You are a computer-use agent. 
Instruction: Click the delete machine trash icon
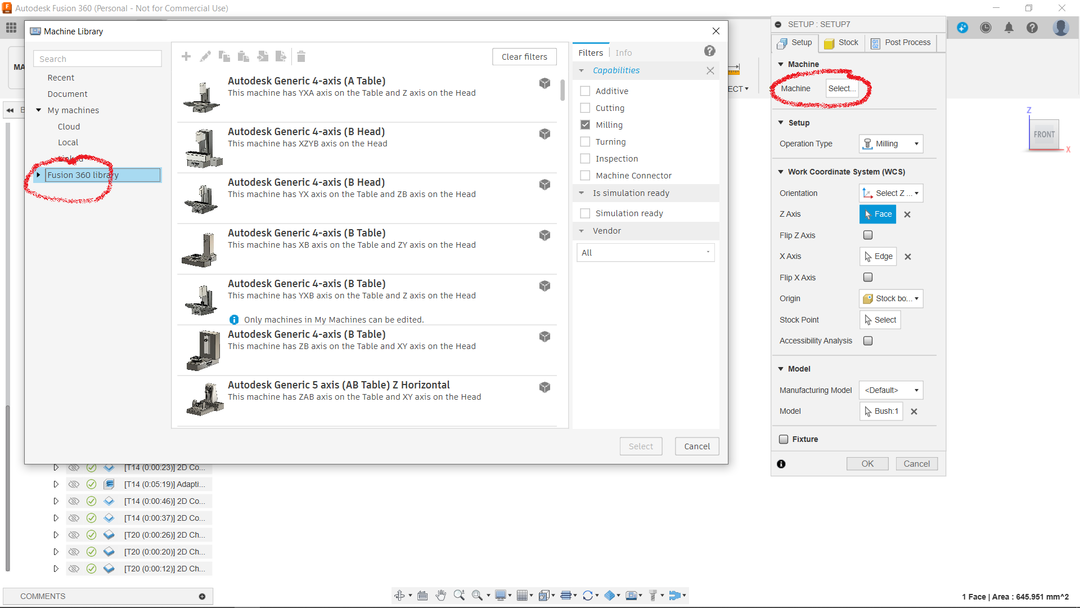point(301,57)
